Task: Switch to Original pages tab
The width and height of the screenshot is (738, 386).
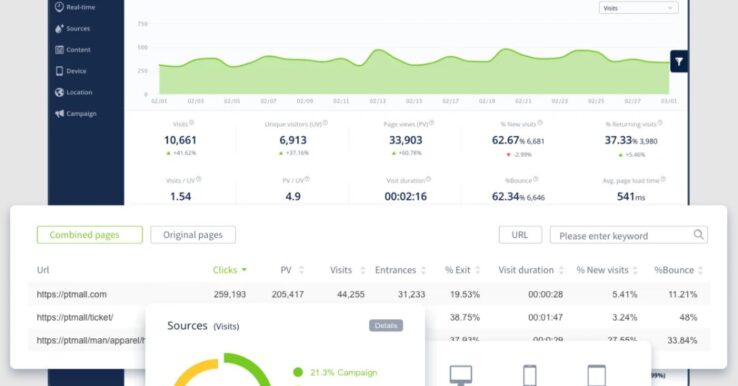Action: point(193,235)
